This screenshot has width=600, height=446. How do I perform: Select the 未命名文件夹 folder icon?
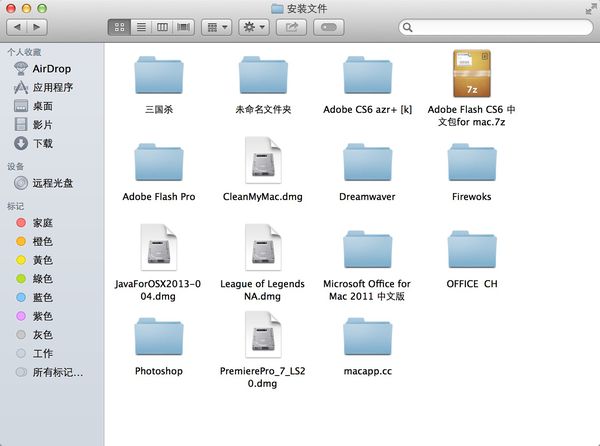[263, 75]
